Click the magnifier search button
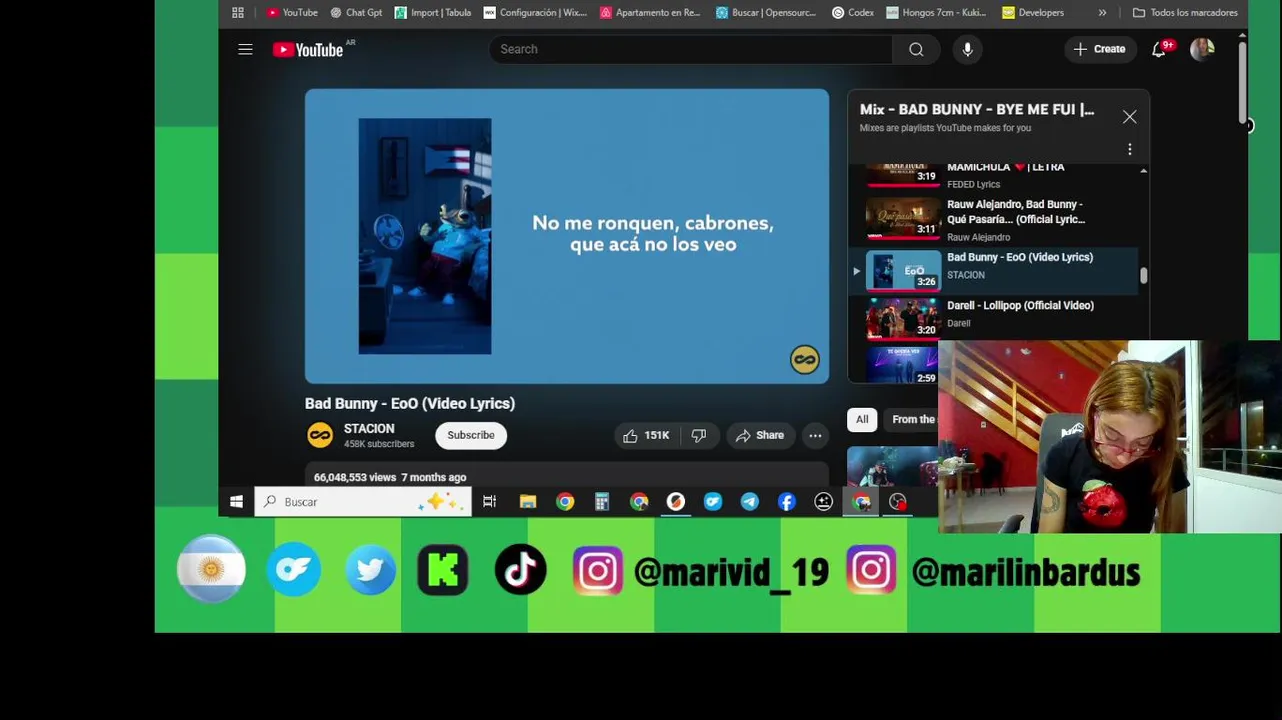This screenshot has width=1282, height=720. [916, 49]
